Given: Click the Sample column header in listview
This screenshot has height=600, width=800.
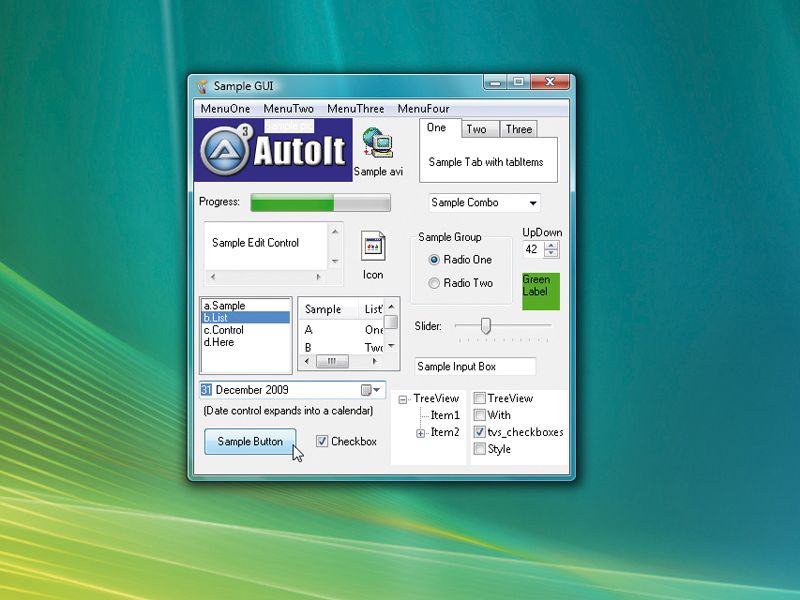Looking at the screenshot, I should tap(328, 309).
